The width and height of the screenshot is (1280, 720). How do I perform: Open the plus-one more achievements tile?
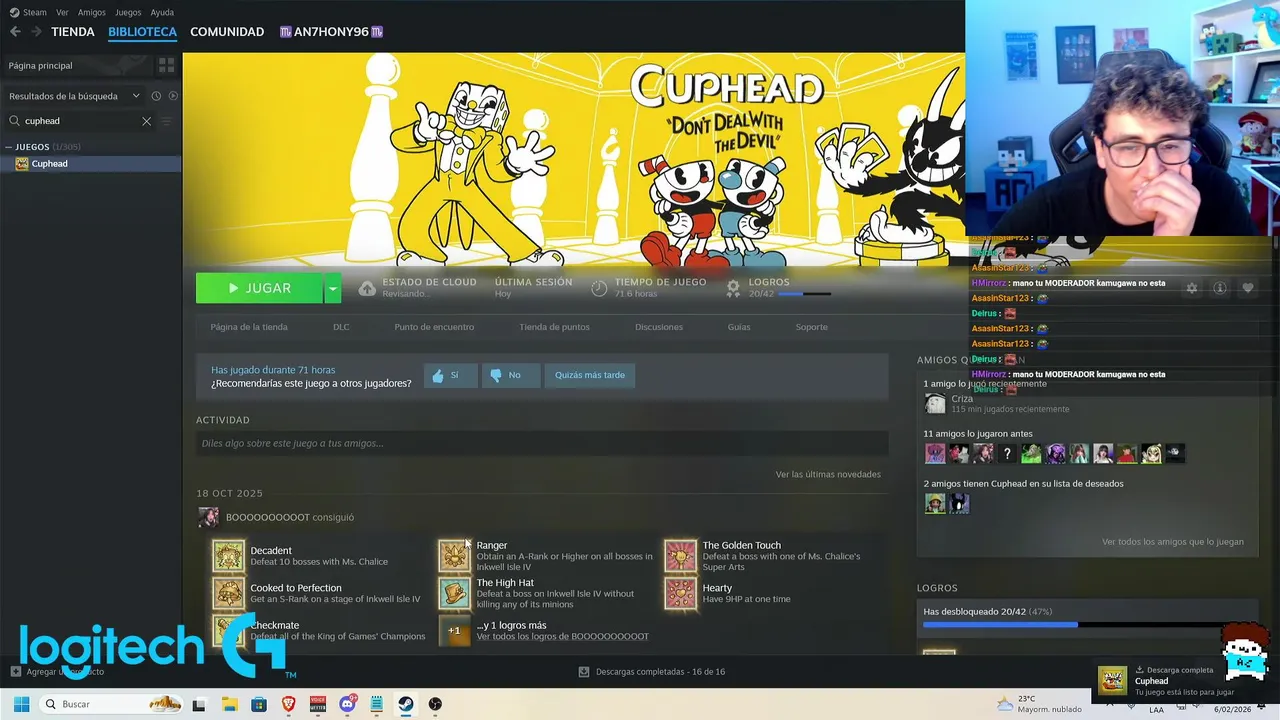click(x=454, y=630)
